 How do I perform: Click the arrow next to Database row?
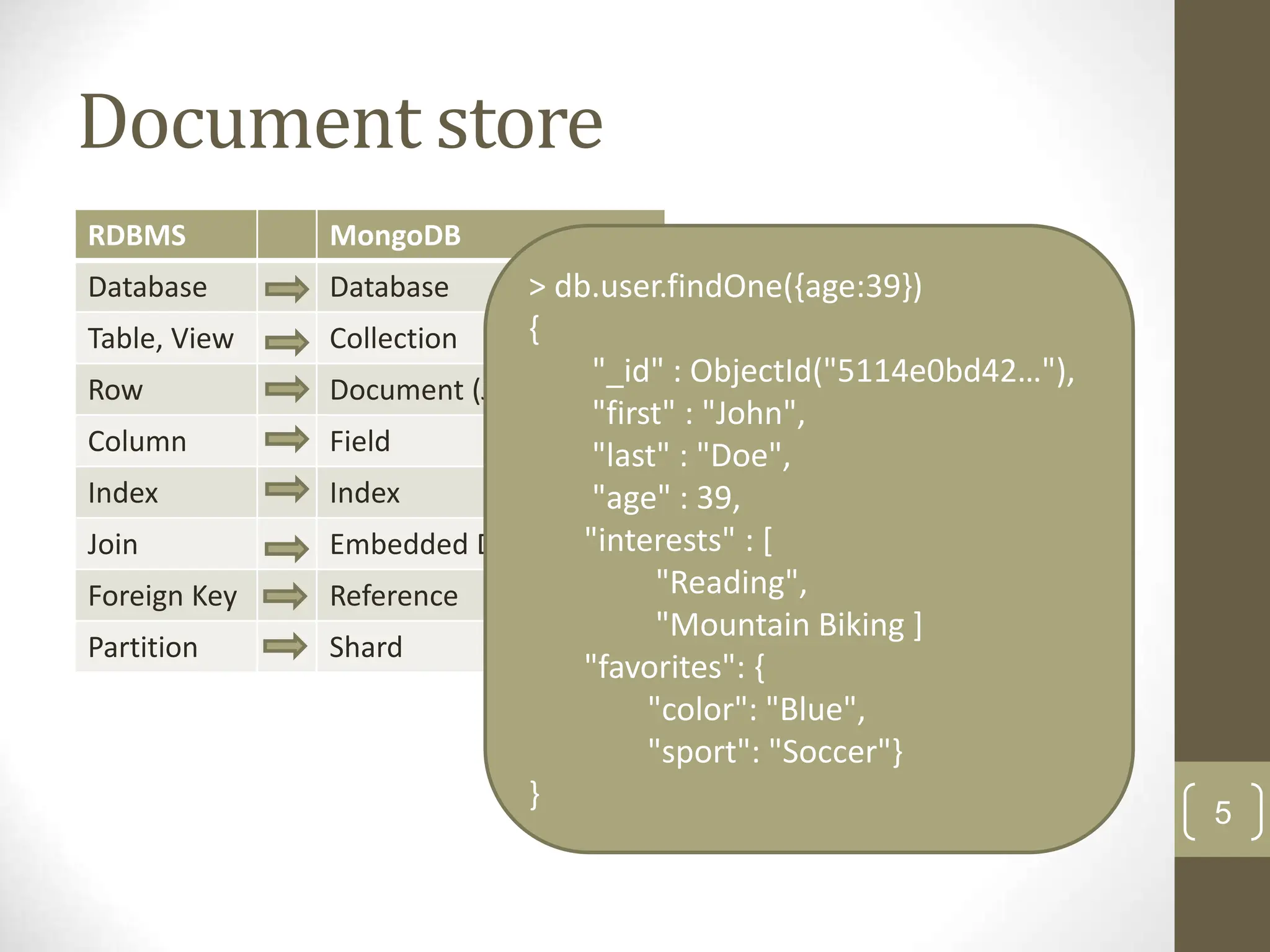point(286,289)
